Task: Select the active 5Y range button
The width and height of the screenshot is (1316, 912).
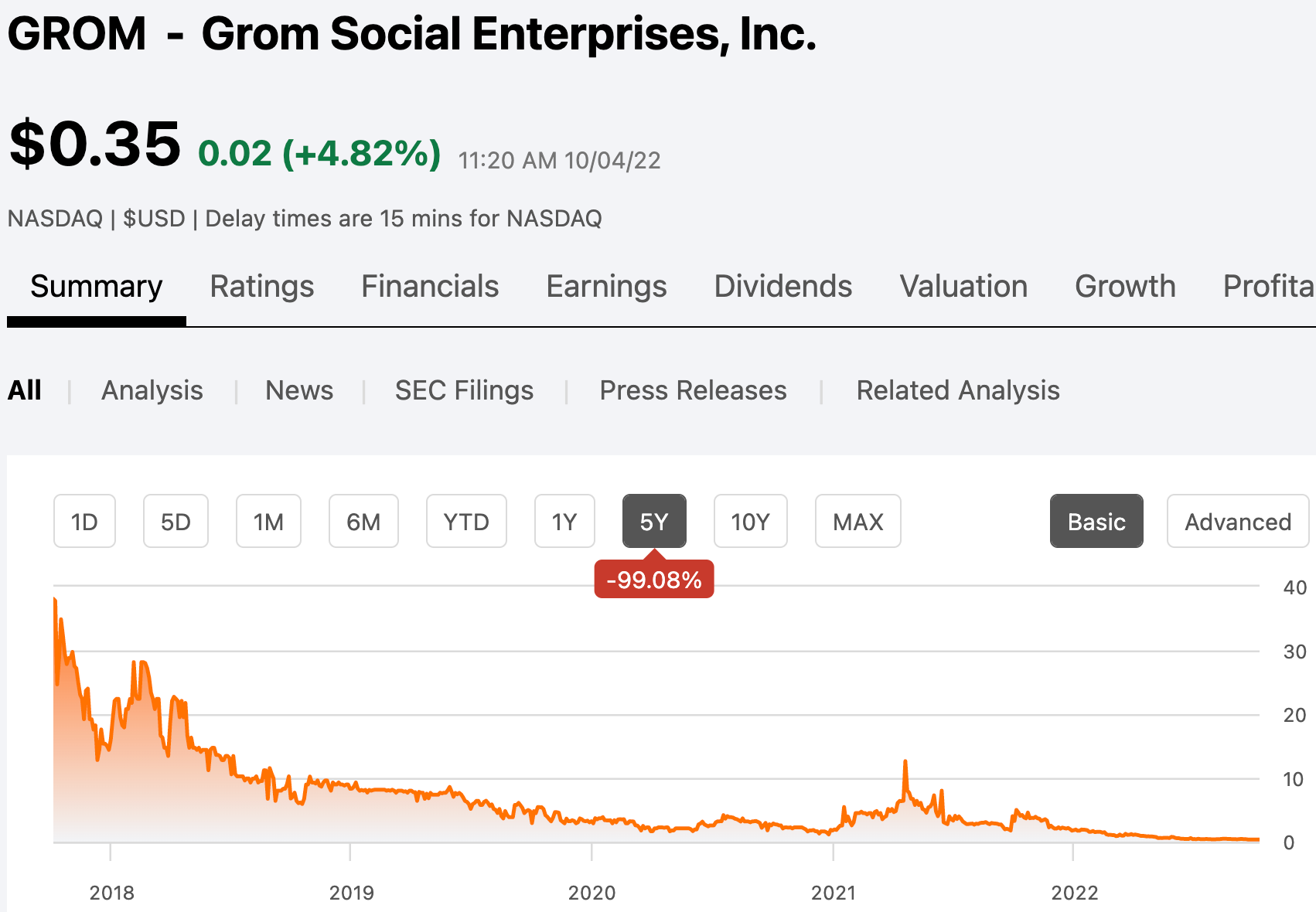Action: pos(654,522)
